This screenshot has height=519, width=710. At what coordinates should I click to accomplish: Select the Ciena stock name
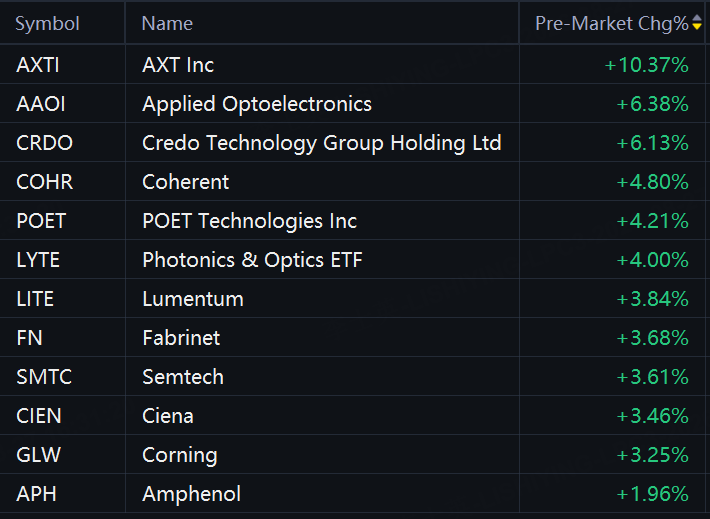168,416
